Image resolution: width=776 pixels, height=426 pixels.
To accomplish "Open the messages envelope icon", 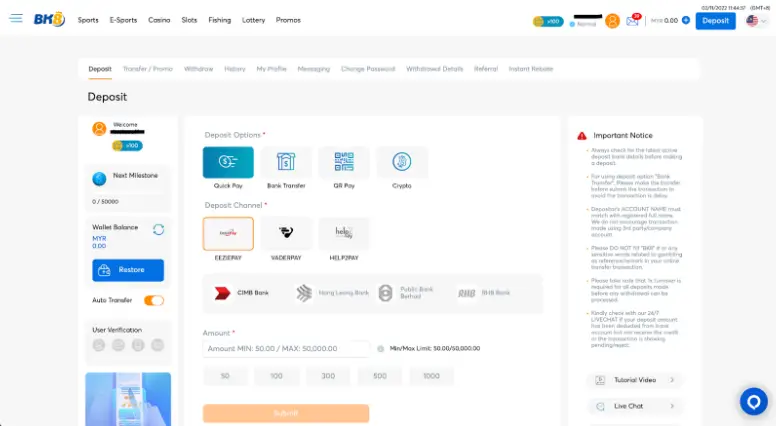I will tap(632, 20).
